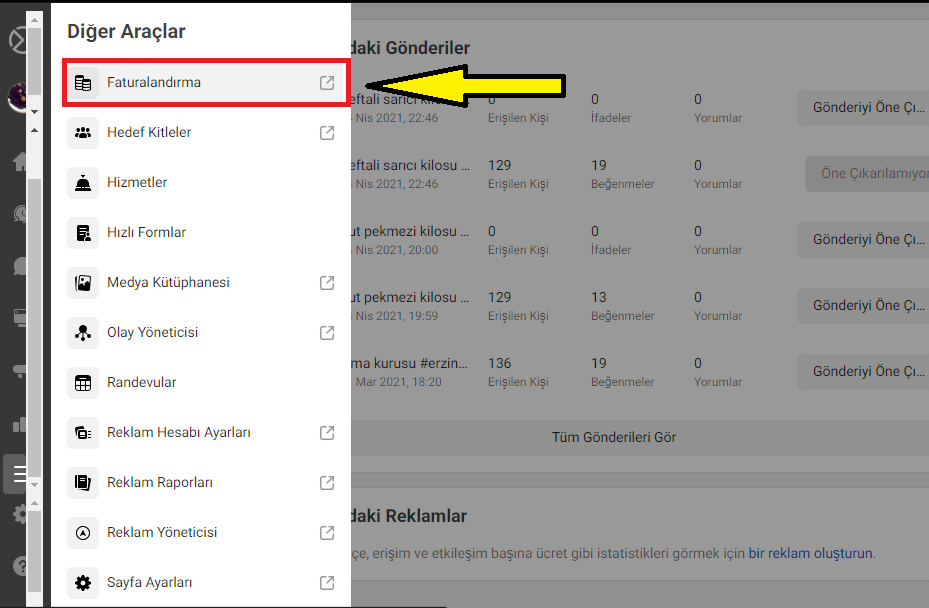
Task: Click '136' reach value of Mar post
Action: [499, 363]
